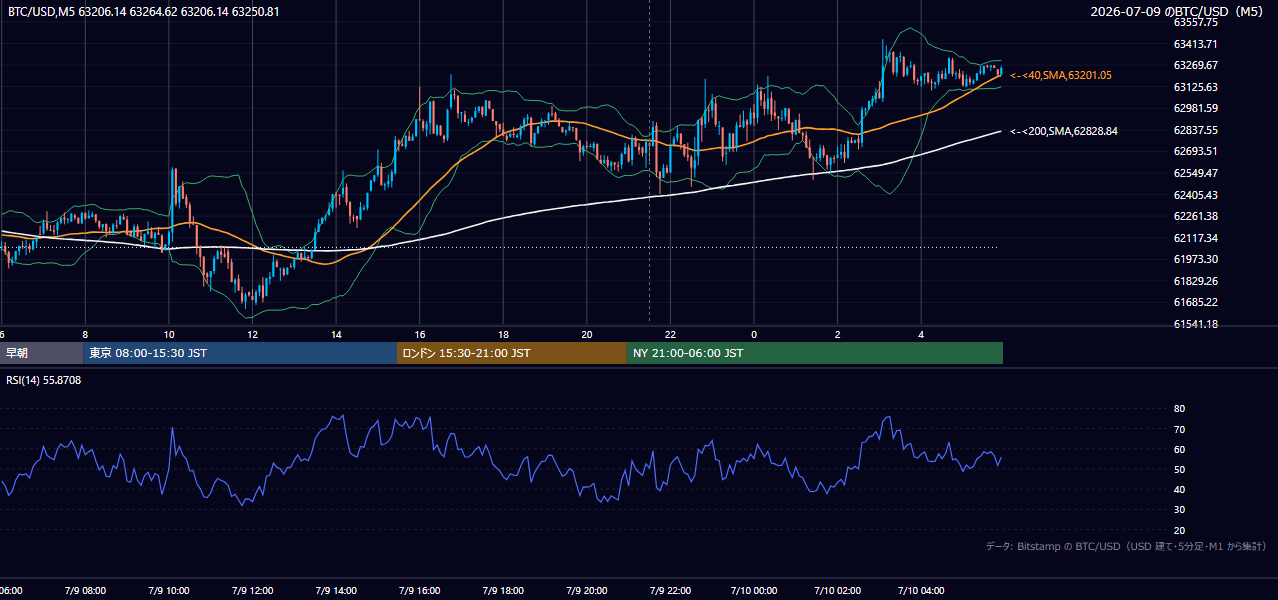Click price axis value 62261.38
The image size is (1278, 600).
(x=1195, y=216)
